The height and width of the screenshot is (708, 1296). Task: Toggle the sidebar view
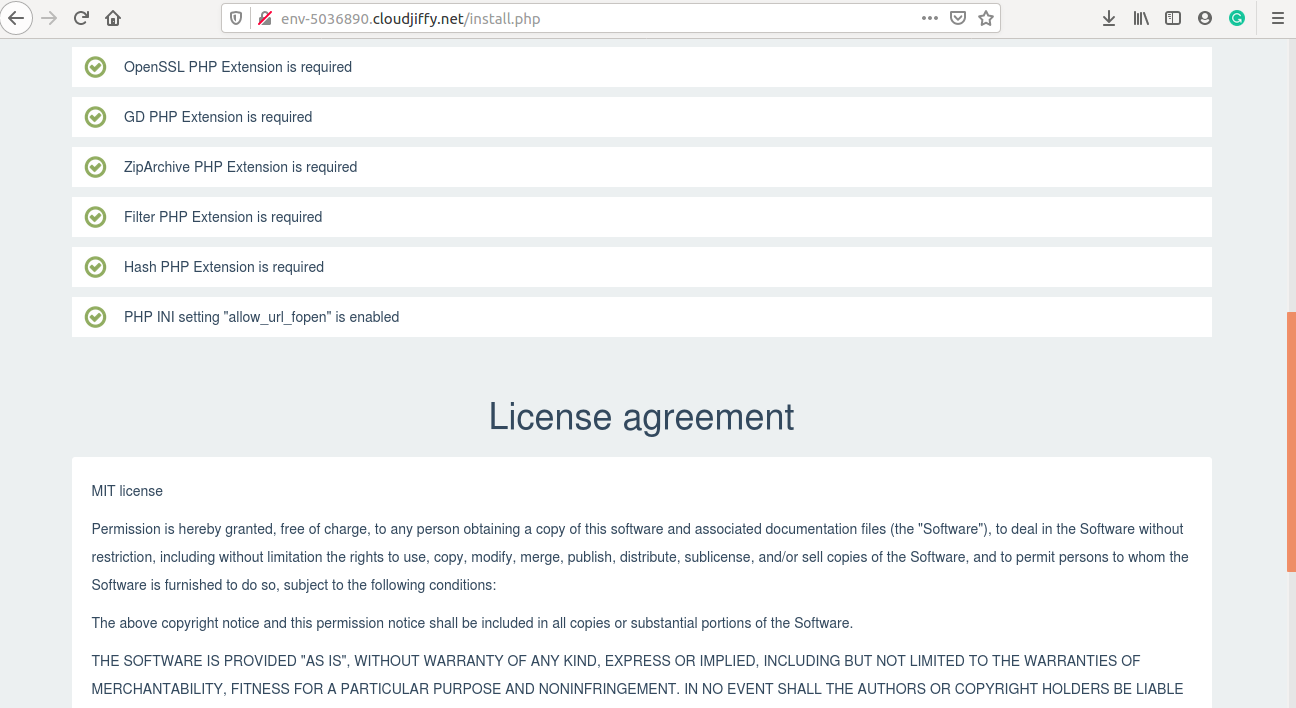click(1173, 18)
